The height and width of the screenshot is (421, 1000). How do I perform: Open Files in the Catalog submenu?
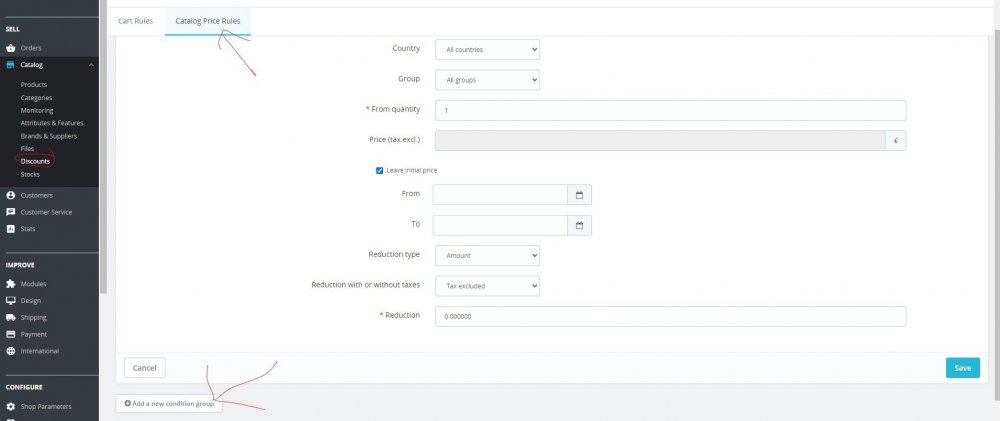[x=27, y=149]
